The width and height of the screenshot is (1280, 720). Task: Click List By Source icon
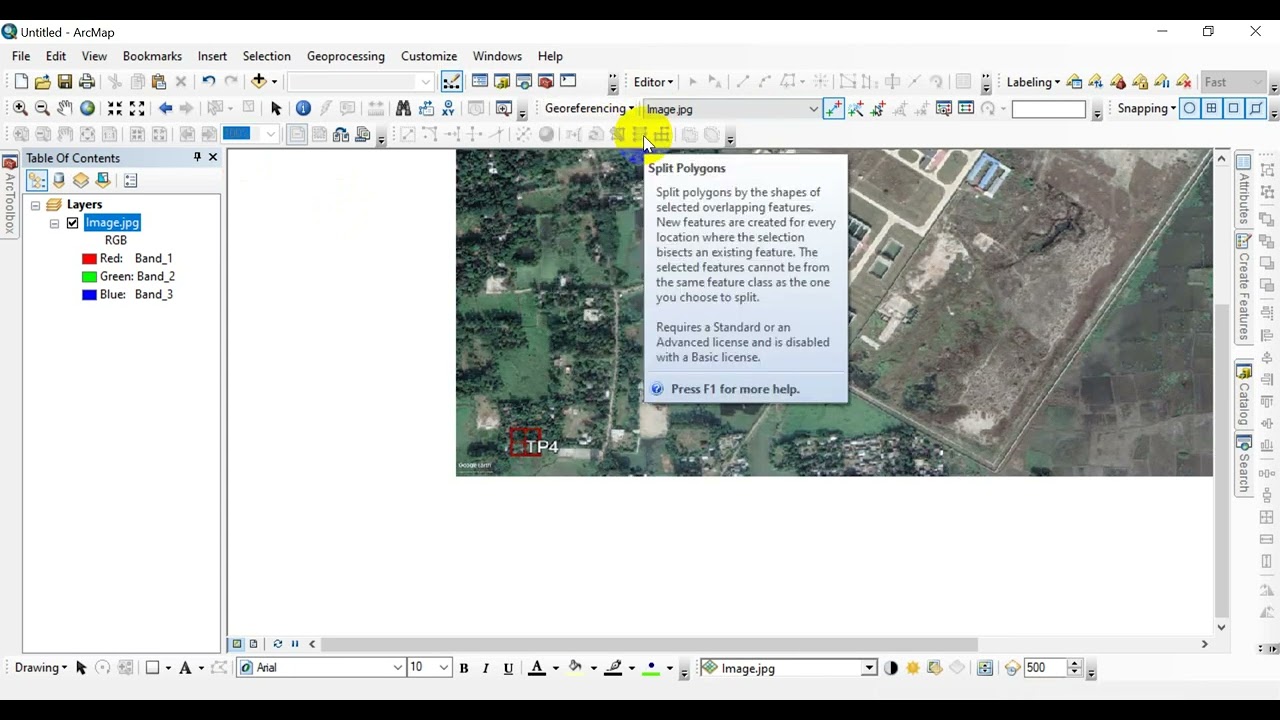coord(59,181)
